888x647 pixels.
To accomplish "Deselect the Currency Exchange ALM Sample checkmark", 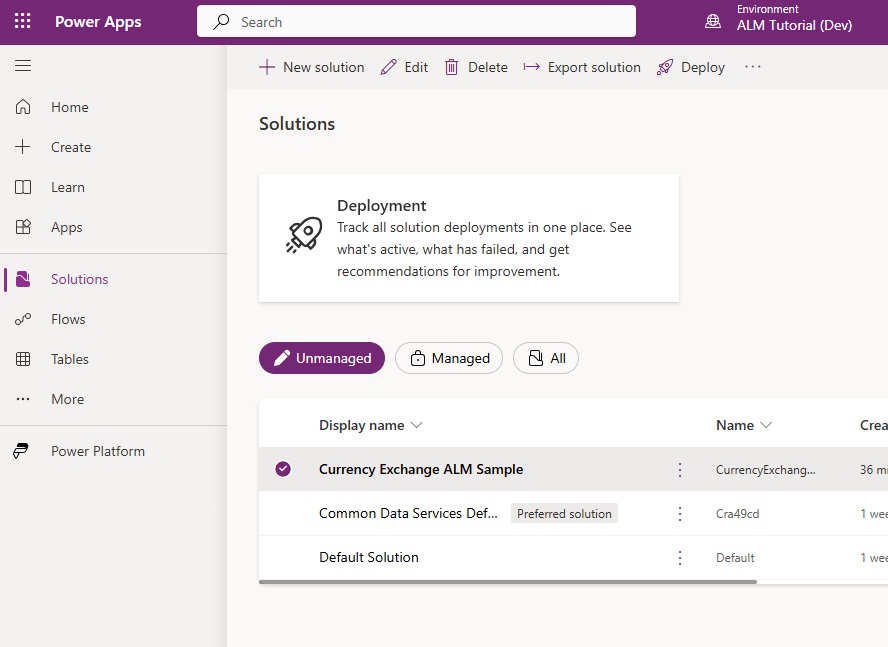I will pos(283,469).
